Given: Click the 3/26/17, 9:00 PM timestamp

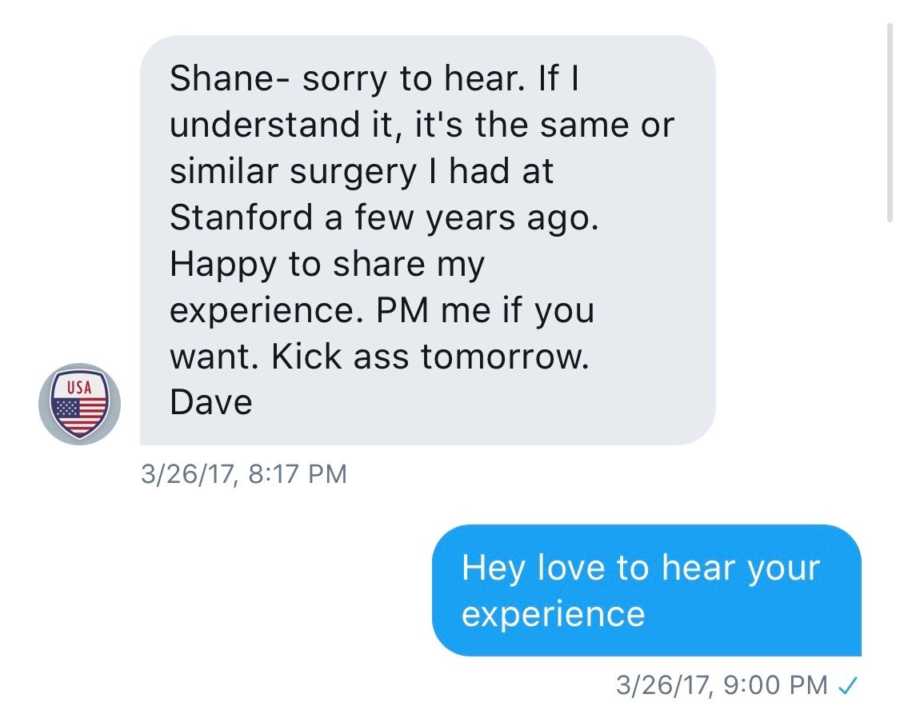Looking at the screenshot, I should click(x=721, y=685).
